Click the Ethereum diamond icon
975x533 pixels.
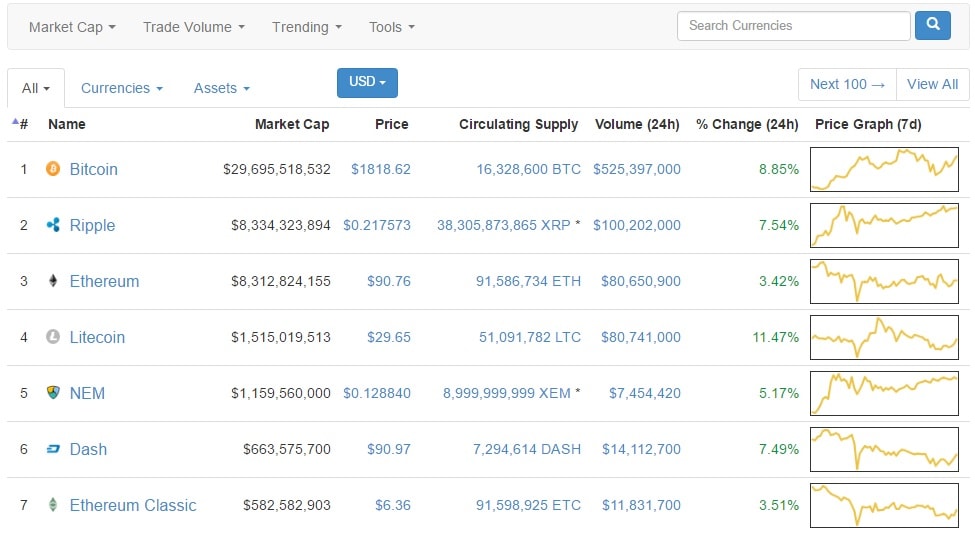pos(53,281)
